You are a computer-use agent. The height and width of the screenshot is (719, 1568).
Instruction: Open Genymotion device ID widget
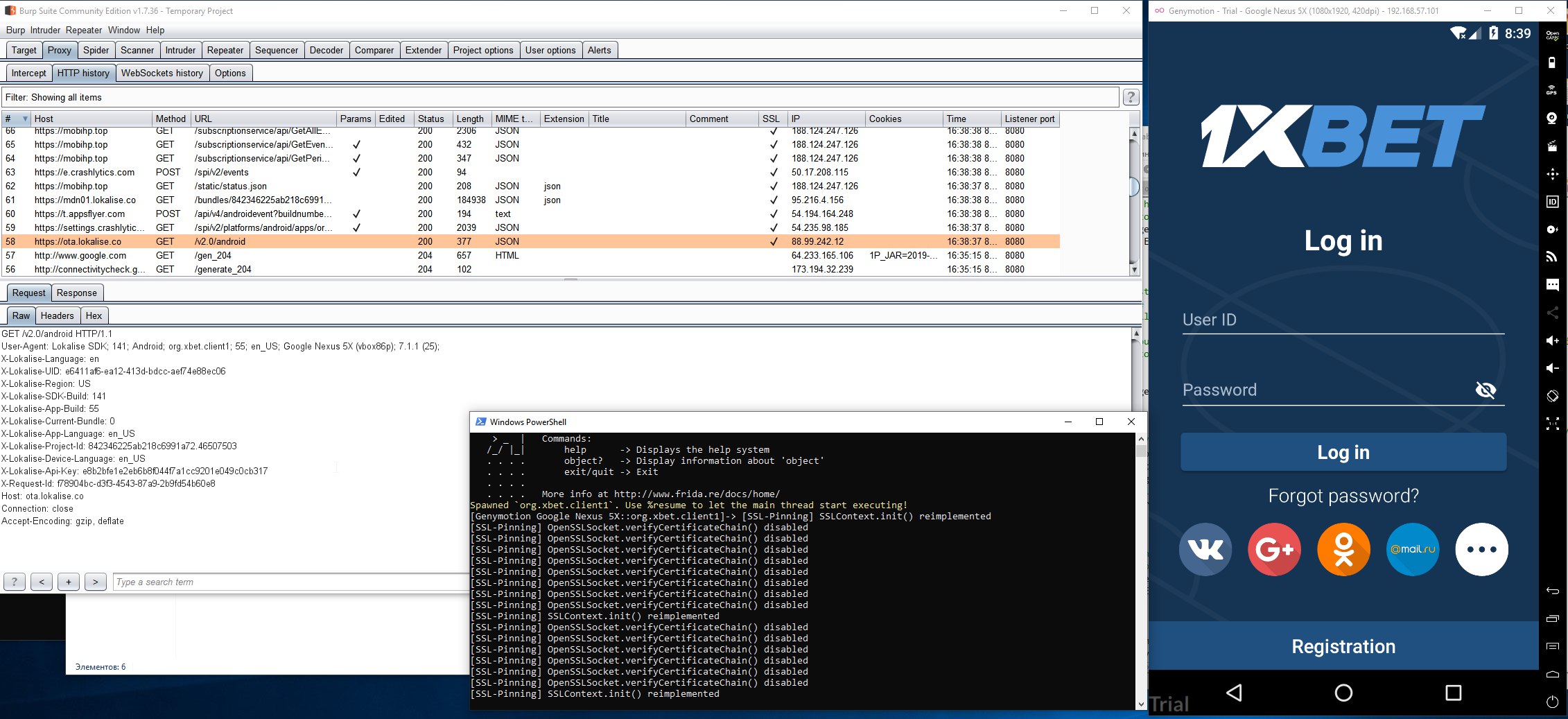point(1553,202)
